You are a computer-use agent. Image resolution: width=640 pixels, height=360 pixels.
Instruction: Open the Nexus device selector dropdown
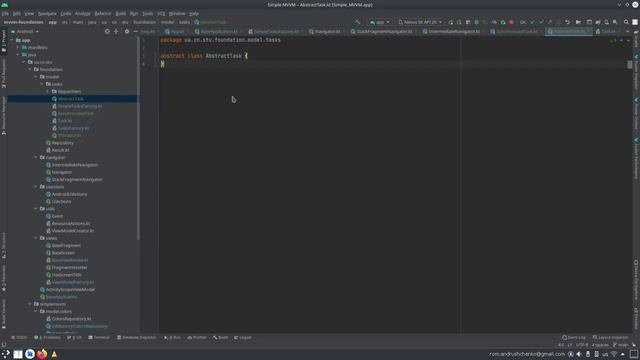click(420, 22)
